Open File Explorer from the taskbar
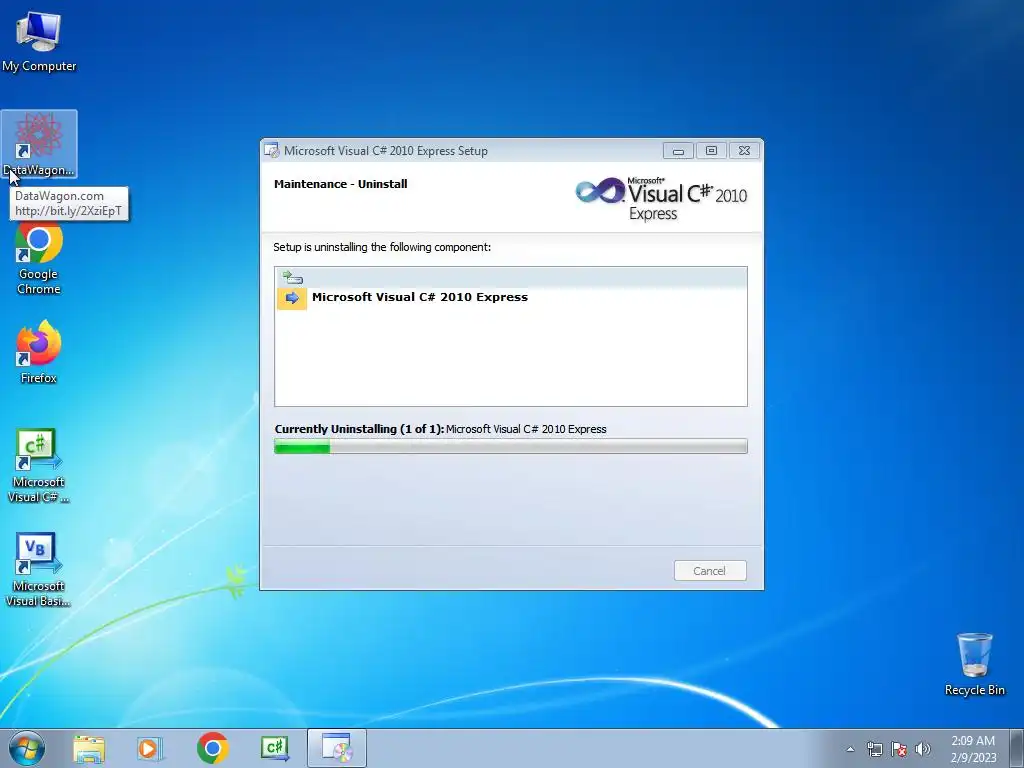1024x768 pixels. 89,748
